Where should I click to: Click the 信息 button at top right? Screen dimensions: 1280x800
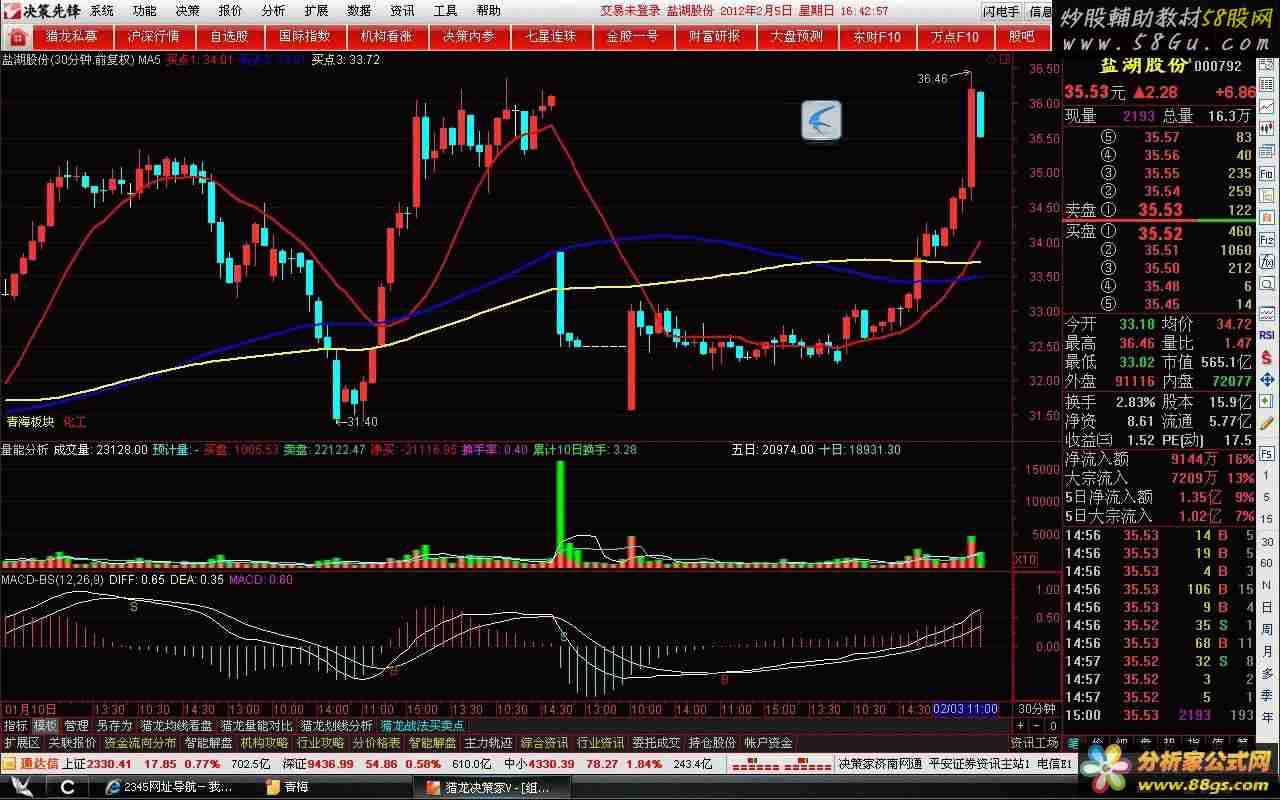pyautogui.click(x=1041, y=12)
